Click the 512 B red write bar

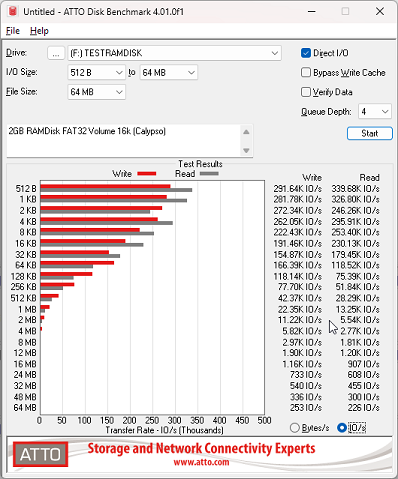point(105,186)
